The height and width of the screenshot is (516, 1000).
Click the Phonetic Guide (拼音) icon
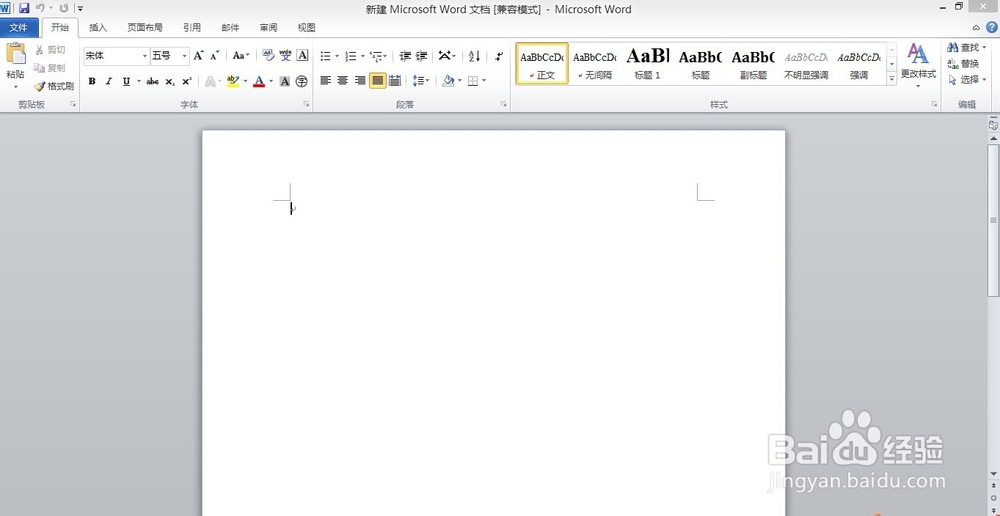(x=285, y=55)
